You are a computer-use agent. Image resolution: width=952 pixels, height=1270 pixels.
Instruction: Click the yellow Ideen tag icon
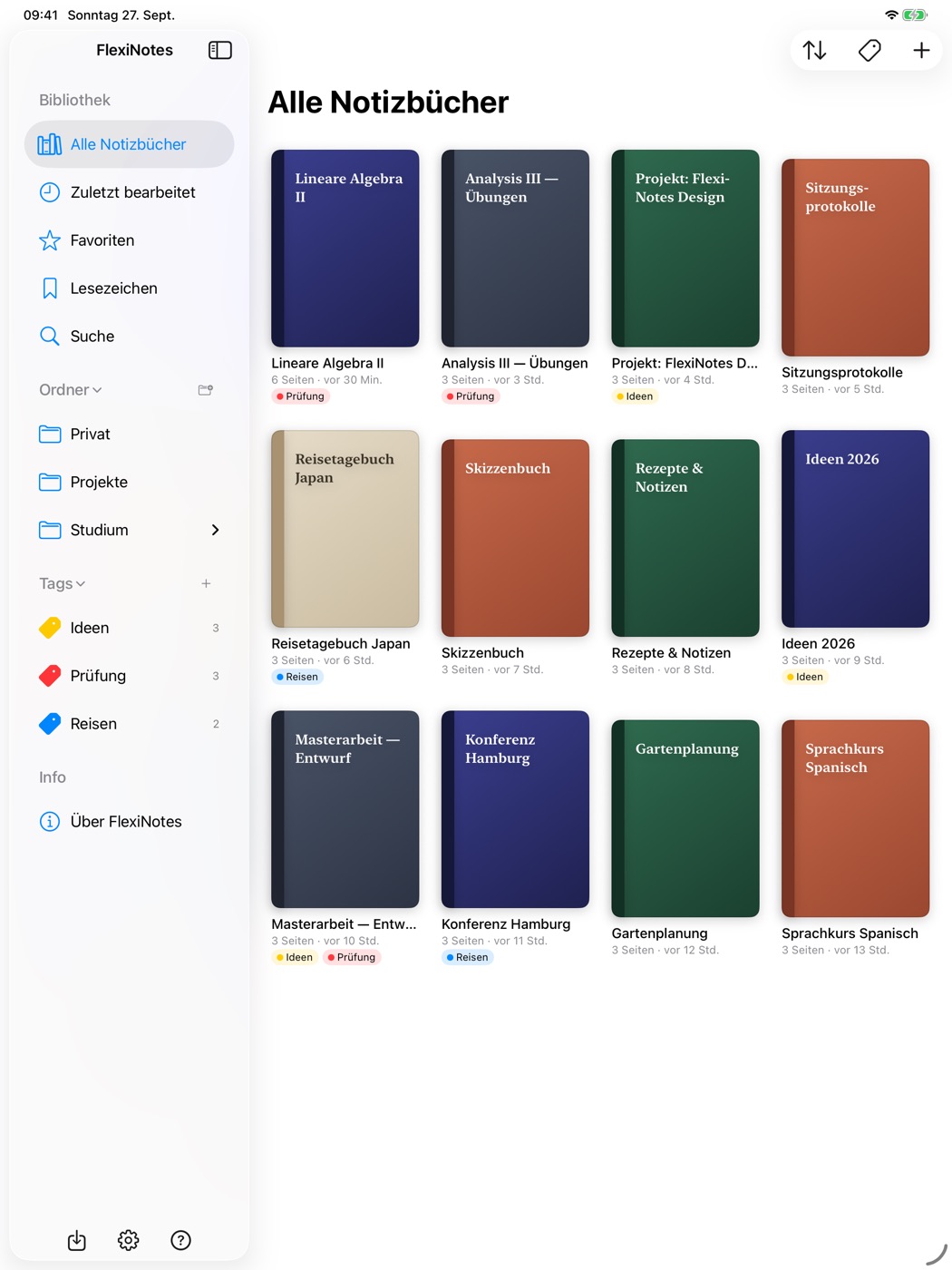50,628
